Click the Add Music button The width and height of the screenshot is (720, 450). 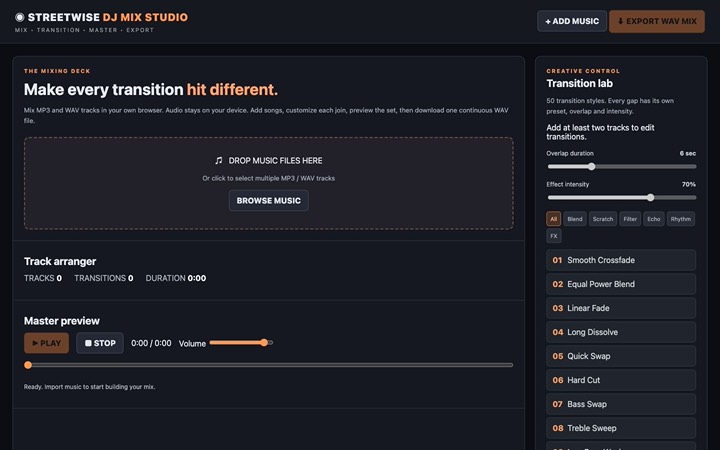coord(572,21)
